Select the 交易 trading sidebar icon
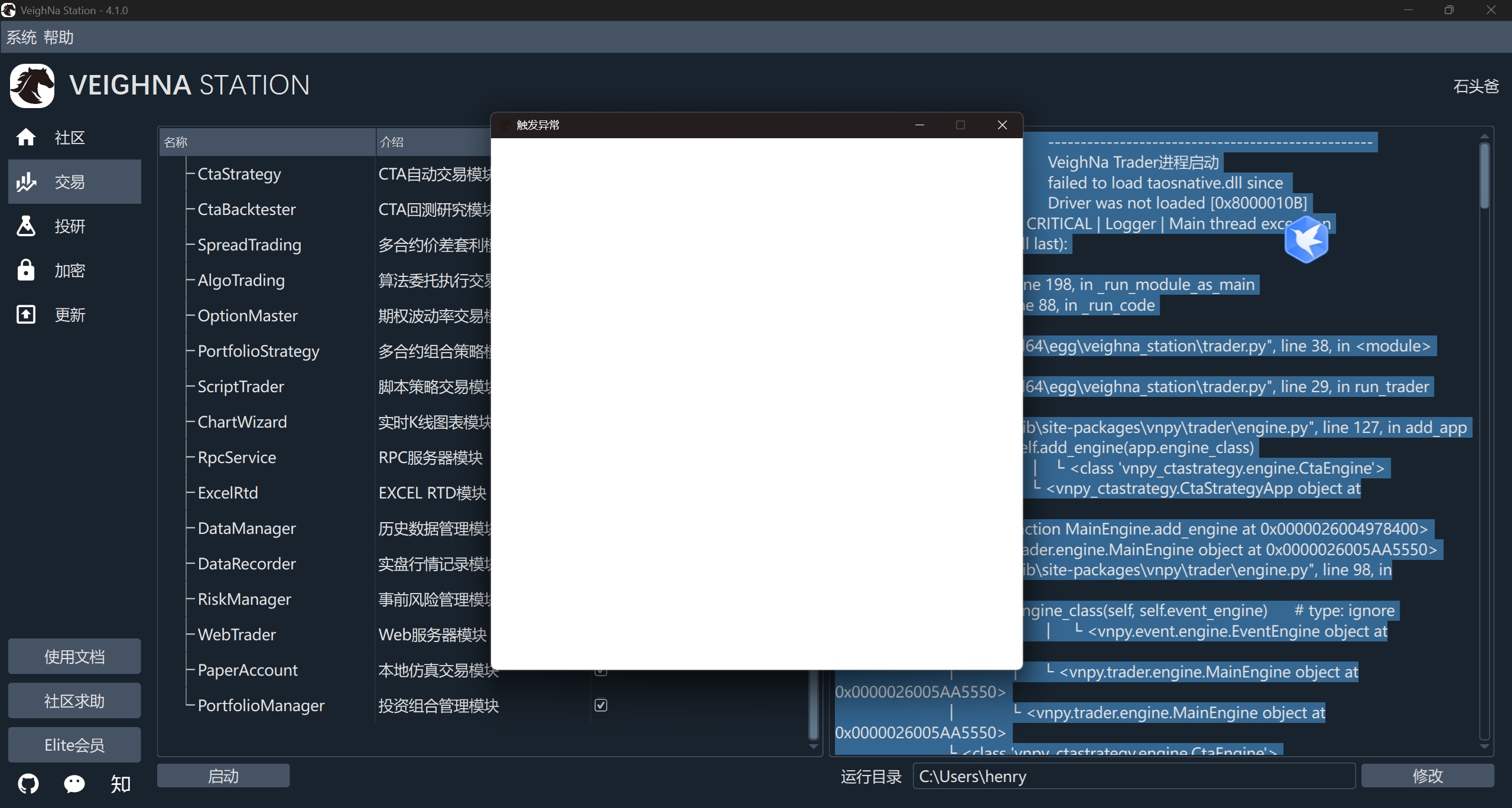This screenshot has height=808, width=1512. click(27, 182)
